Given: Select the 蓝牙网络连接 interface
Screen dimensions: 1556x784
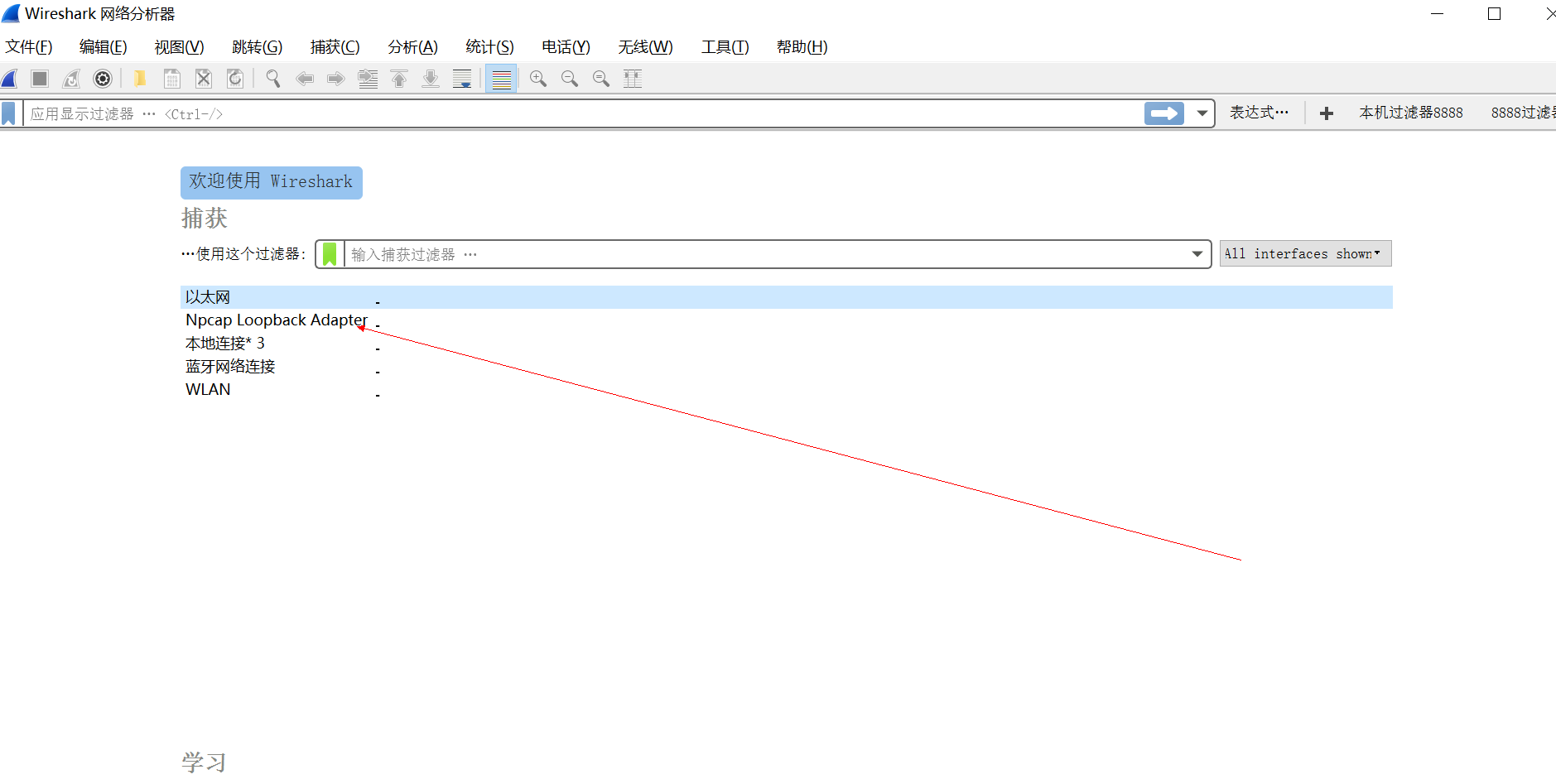Looking at the screenshot, I should tap(787, 367).
